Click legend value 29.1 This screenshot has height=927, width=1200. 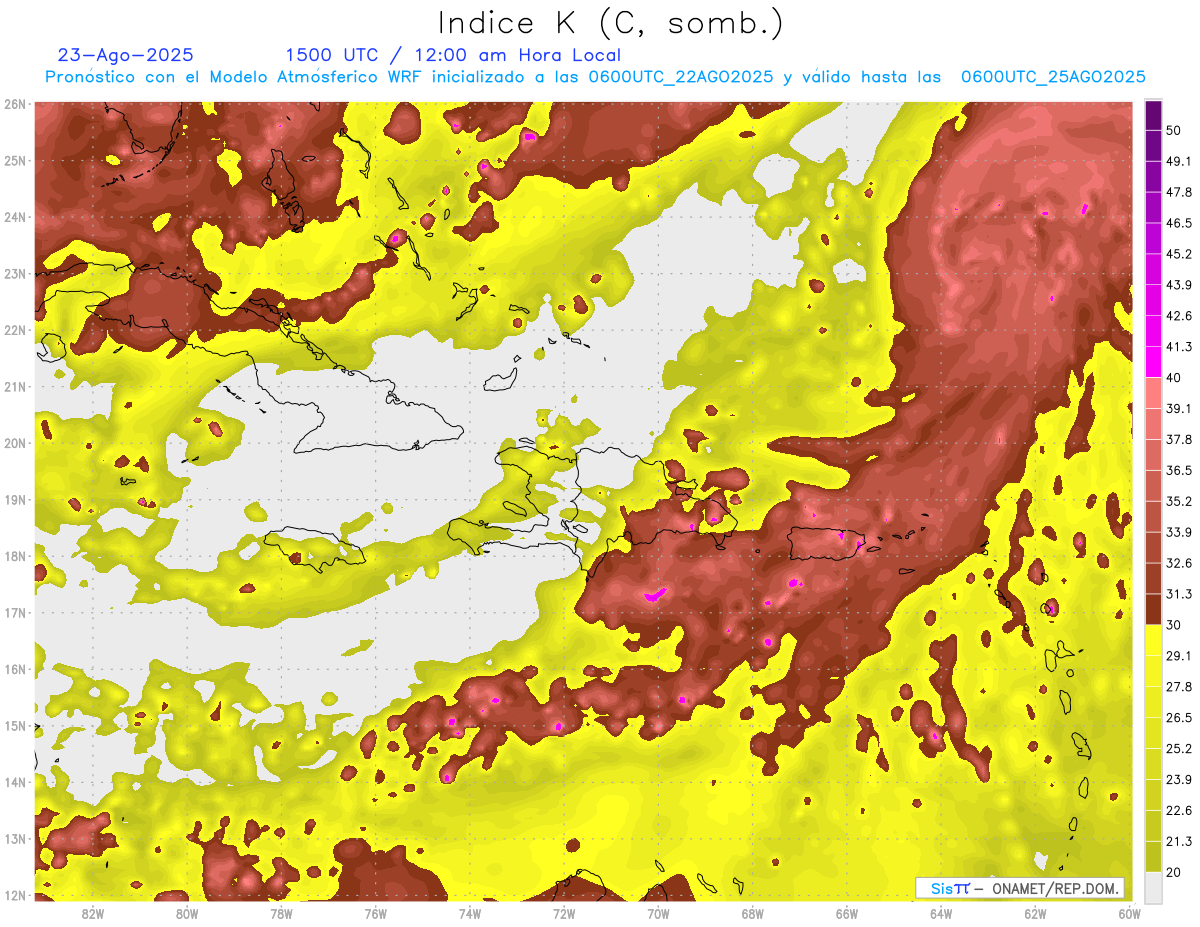[x=1178, y=655]
